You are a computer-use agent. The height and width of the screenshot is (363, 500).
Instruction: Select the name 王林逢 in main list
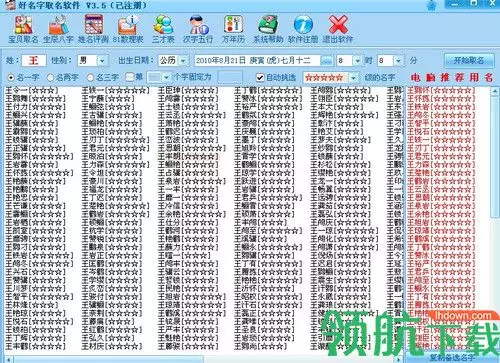click(x=32, y=305)
